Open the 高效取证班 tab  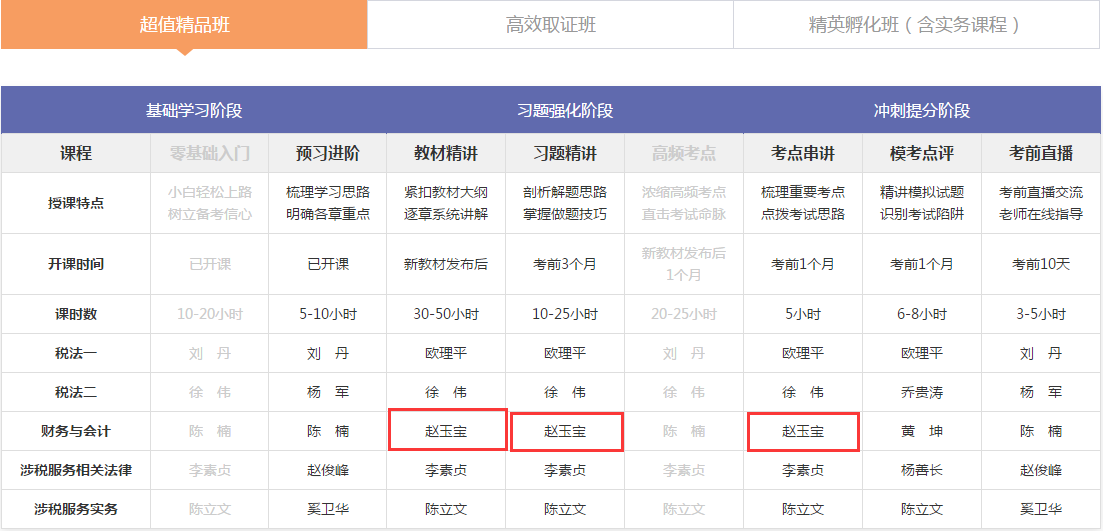(x=550, y=25)
